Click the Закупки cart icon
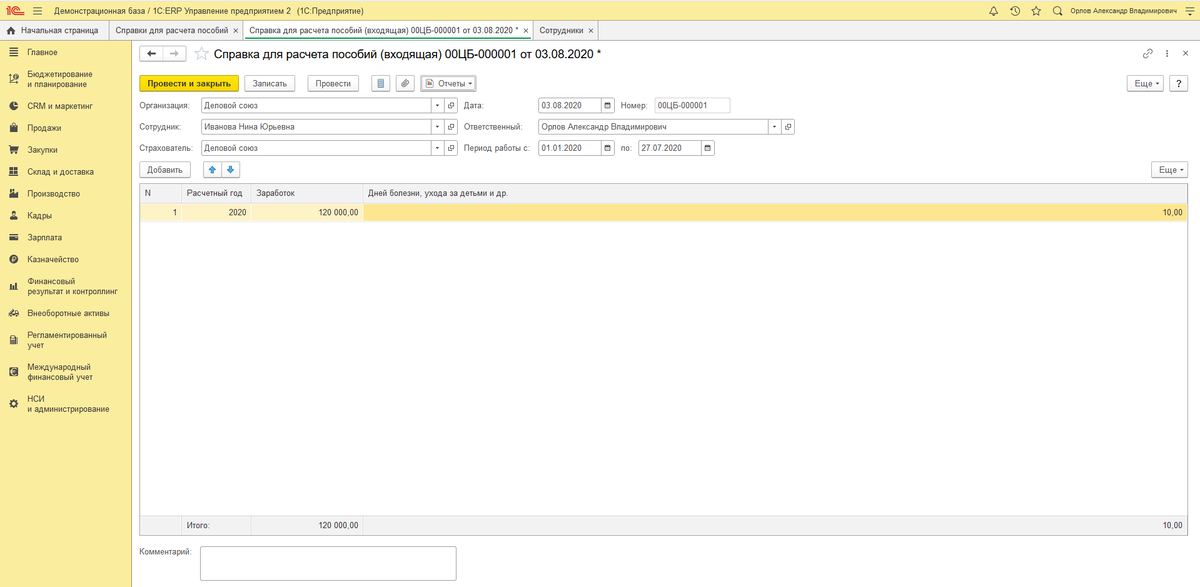The image size is (1200, 587). (14, 150)
